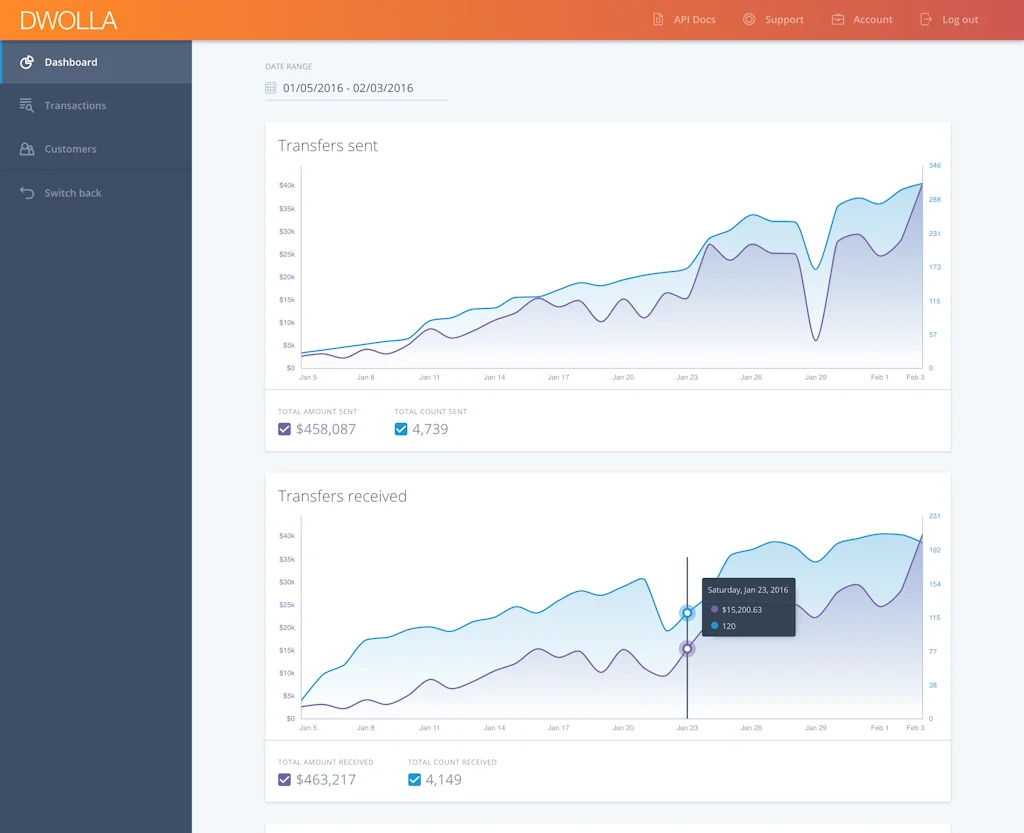Click the calendar icon beside the date range

[269, 88]
